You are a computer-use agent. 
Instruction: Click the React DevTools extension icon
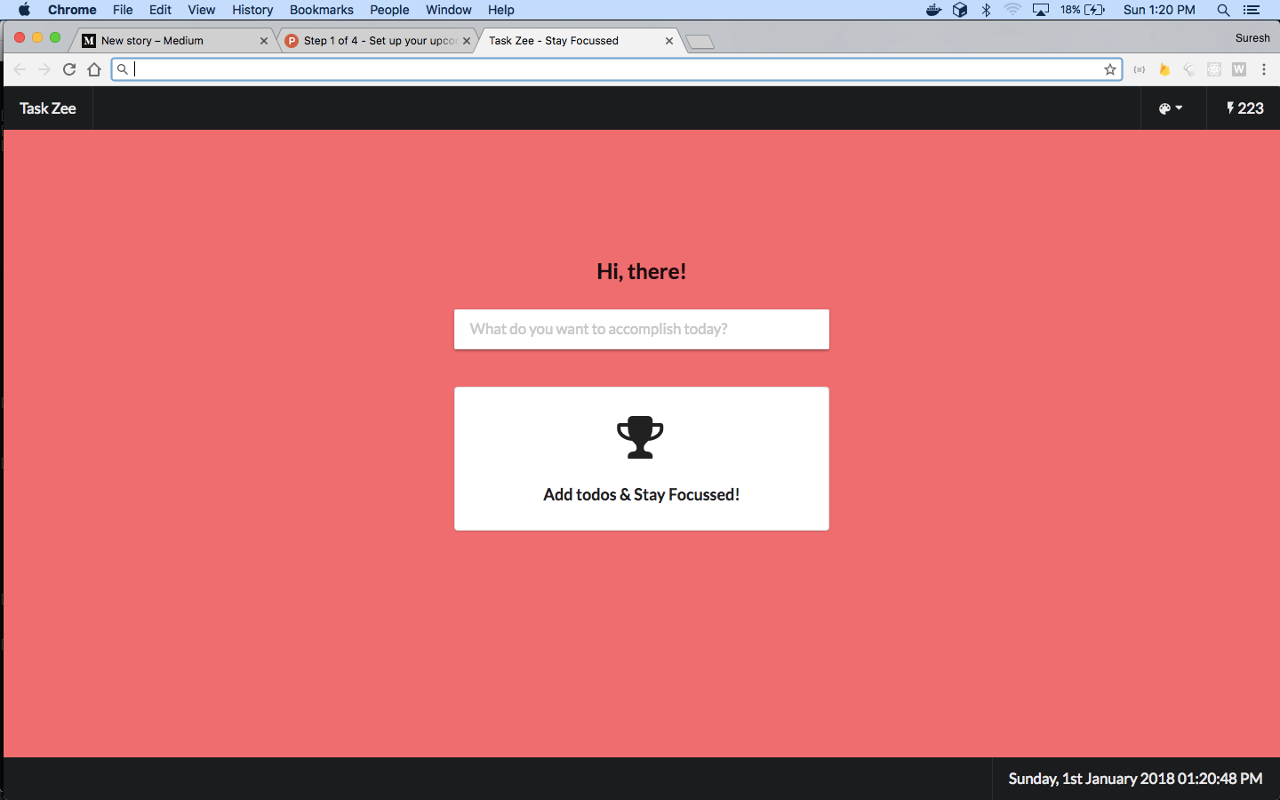click(x=1214, y=69)
